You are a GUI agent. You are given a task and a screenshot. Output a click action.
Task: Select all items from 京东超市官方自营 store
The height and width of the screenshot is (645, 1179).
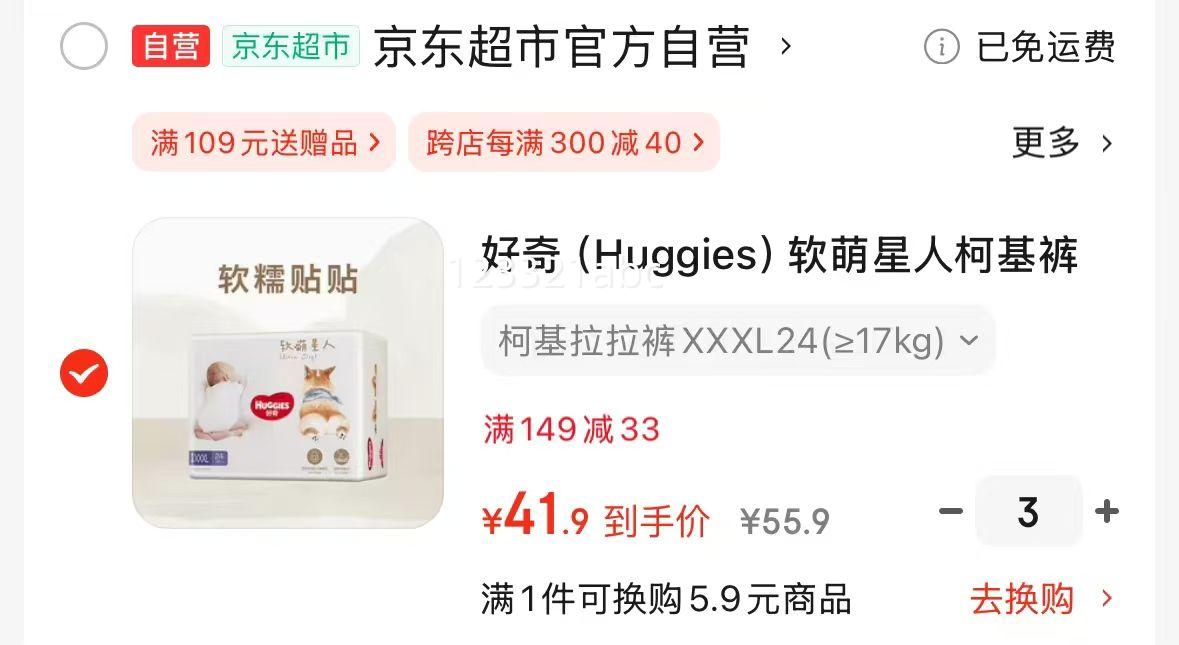coord(83,47)
